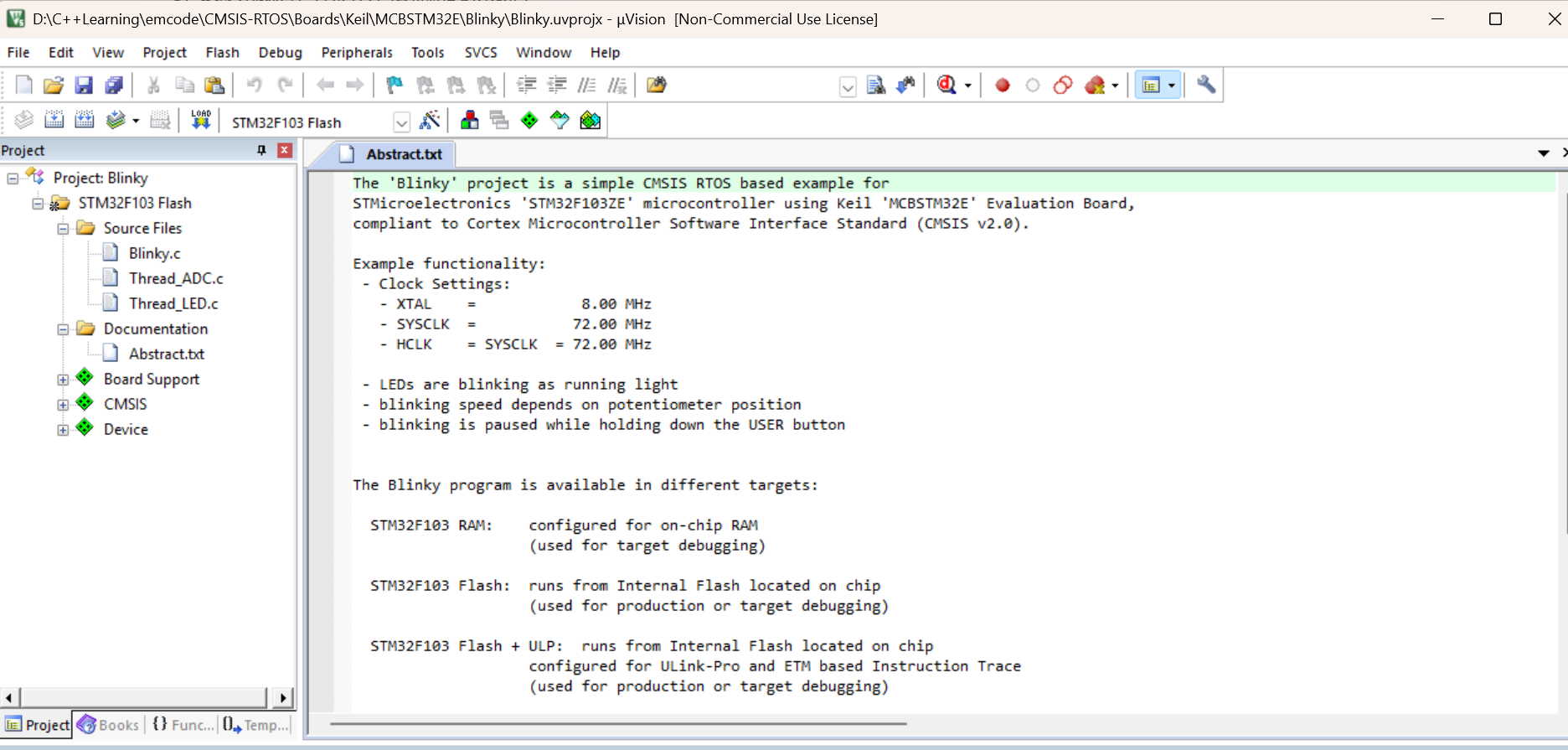Click the Open file folder icon
The width and height of the screenshot is (1568, 750).
click(53, 85)
